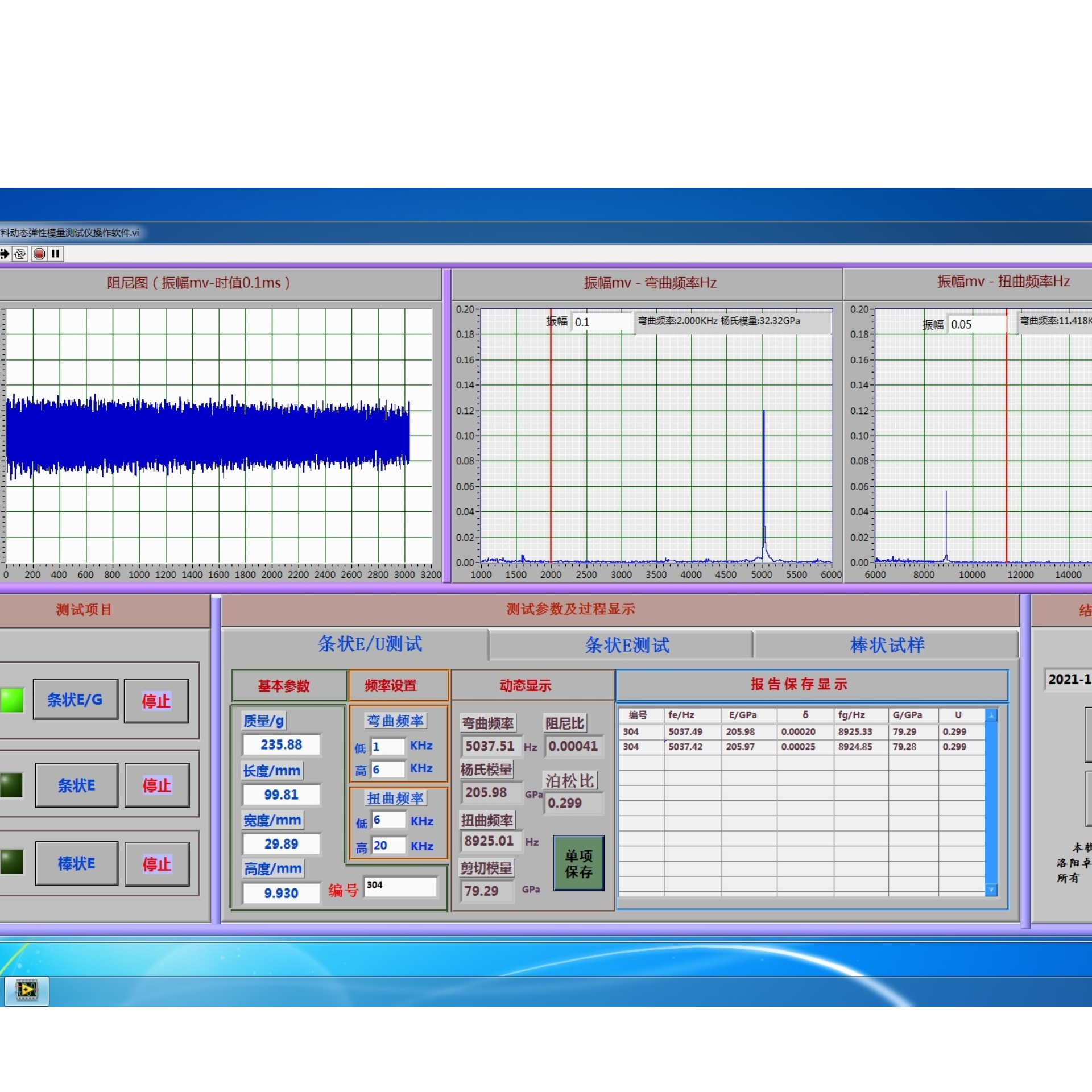Click the G/GPa column header
Image resolution: width=1092 pixels, height=1092 pixels.
(x=913, y=715)
